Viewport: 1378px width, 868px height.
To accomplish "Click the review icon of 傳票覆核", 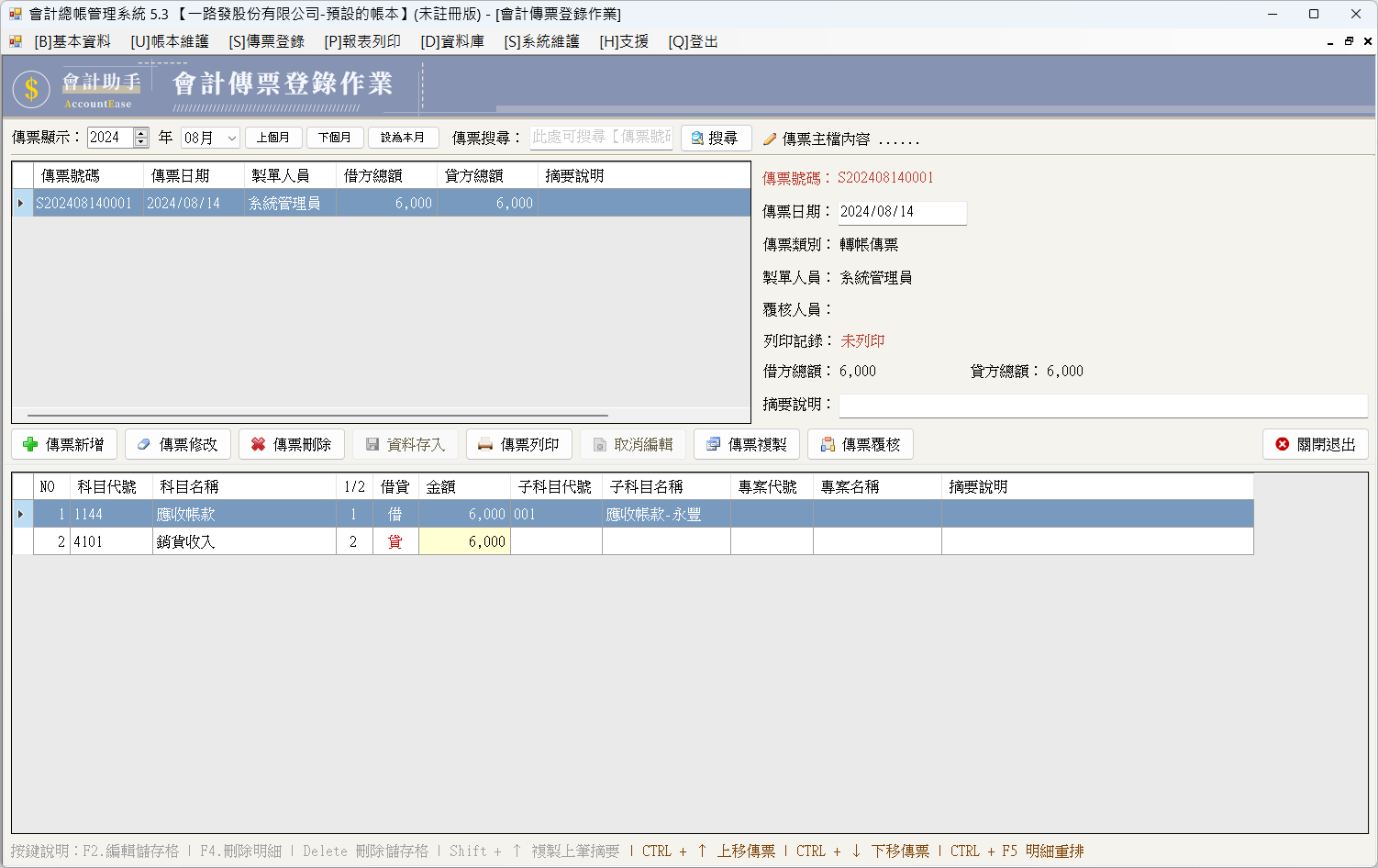I will click(828, 444).
